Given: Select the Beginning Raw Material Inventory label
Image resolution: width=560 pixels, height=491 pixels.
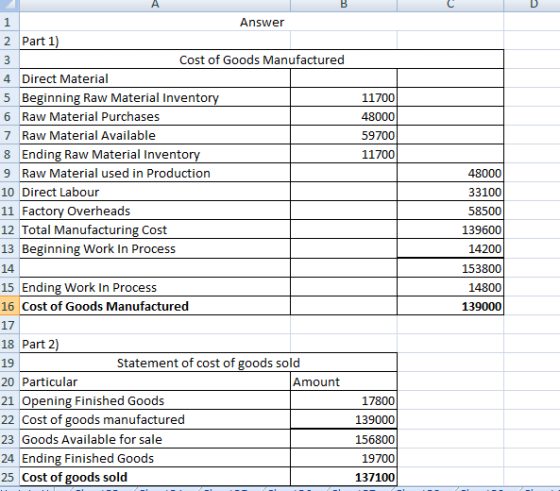Looking at the screenshot, I should coord(155,97).
